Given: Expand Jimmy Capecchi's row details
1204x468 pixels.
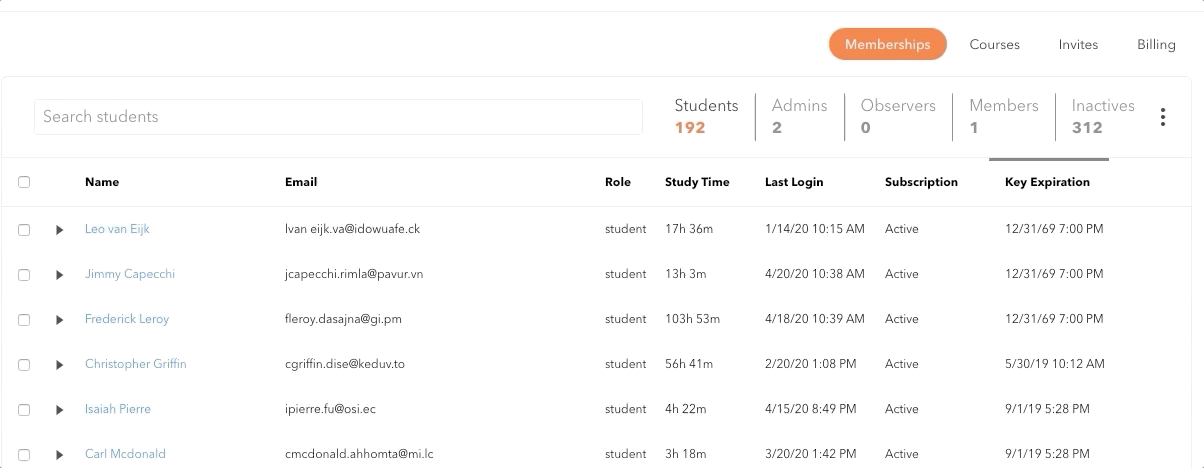Looking at the screenshot, I should 60,275.
